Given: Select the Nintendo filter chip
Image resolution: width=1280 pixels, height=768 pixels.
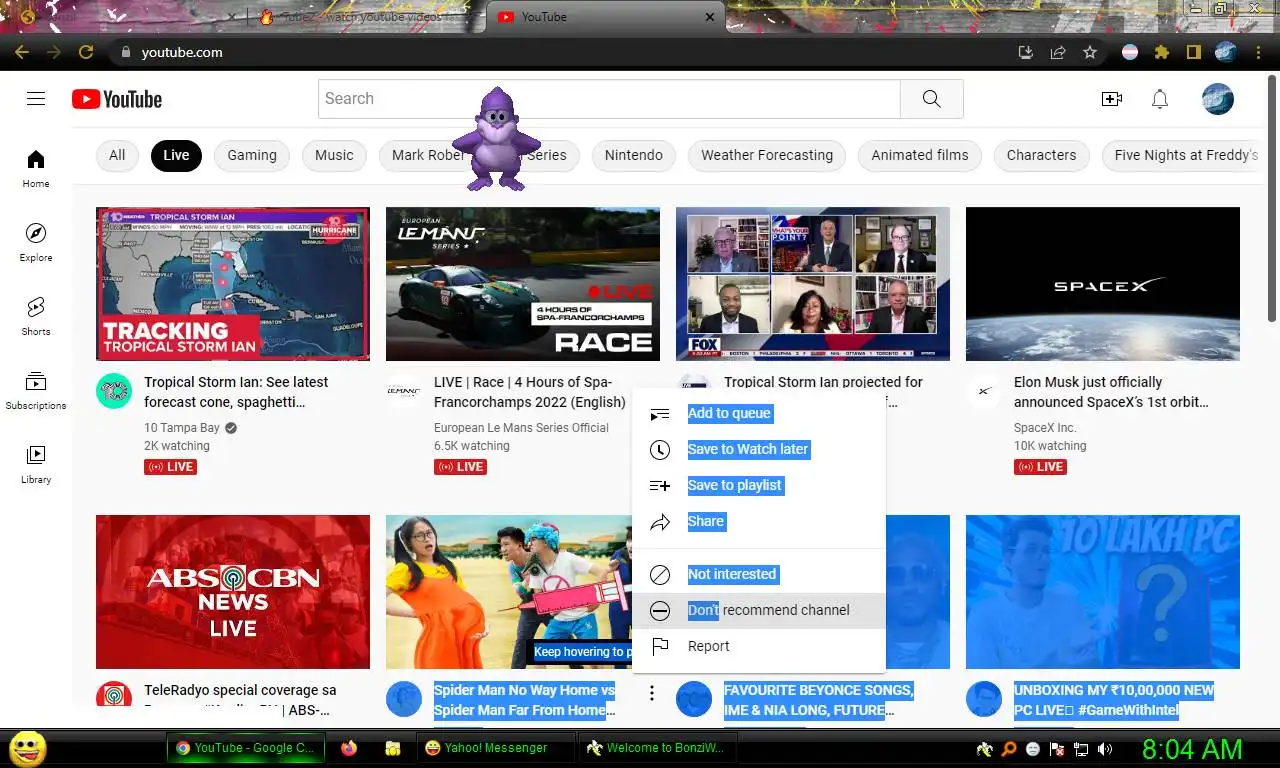Looking at the screenshot, I should (634, 155).
